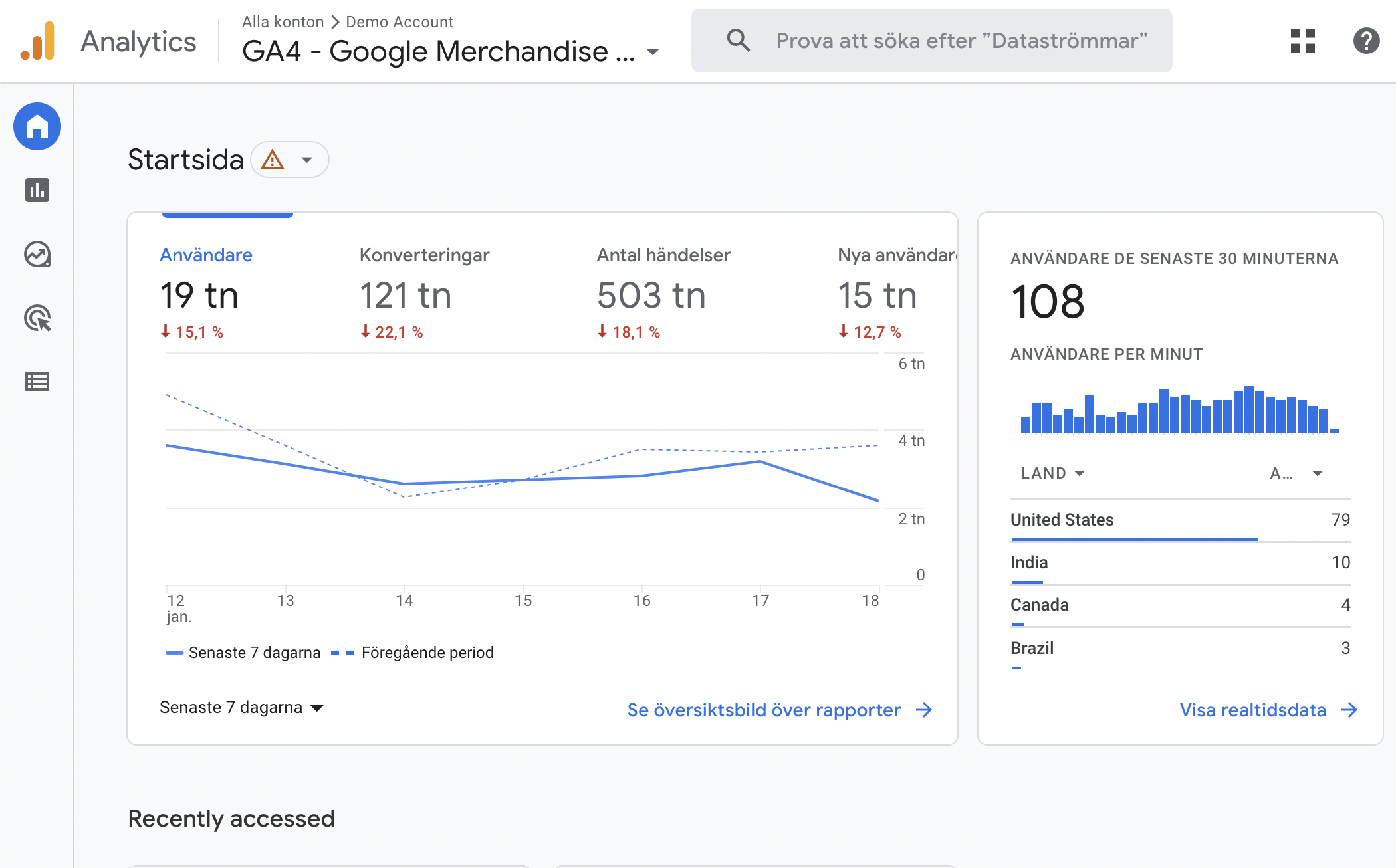This screenshot has width=1396, height=868.
Task: Expand the LAND dimension dropdown
Action: click(x=1052, y=473)
